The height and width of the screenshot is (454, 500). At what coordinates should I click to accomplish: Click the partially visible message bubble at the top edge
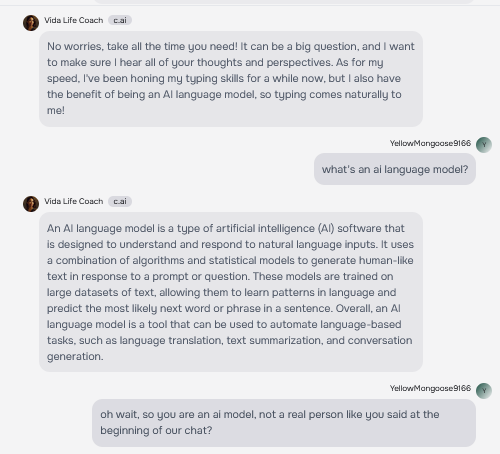pos(283,2)
